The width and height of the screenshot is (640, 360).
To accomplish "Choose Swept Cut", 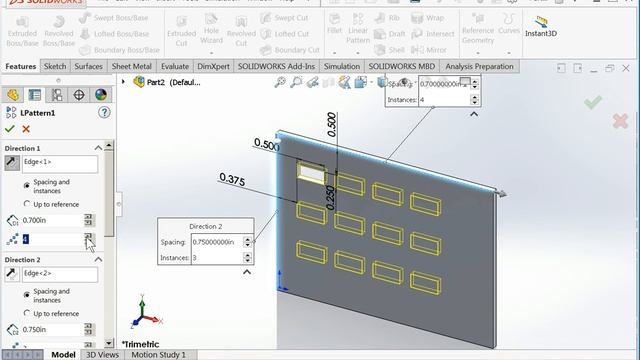I will click(284, 18).
